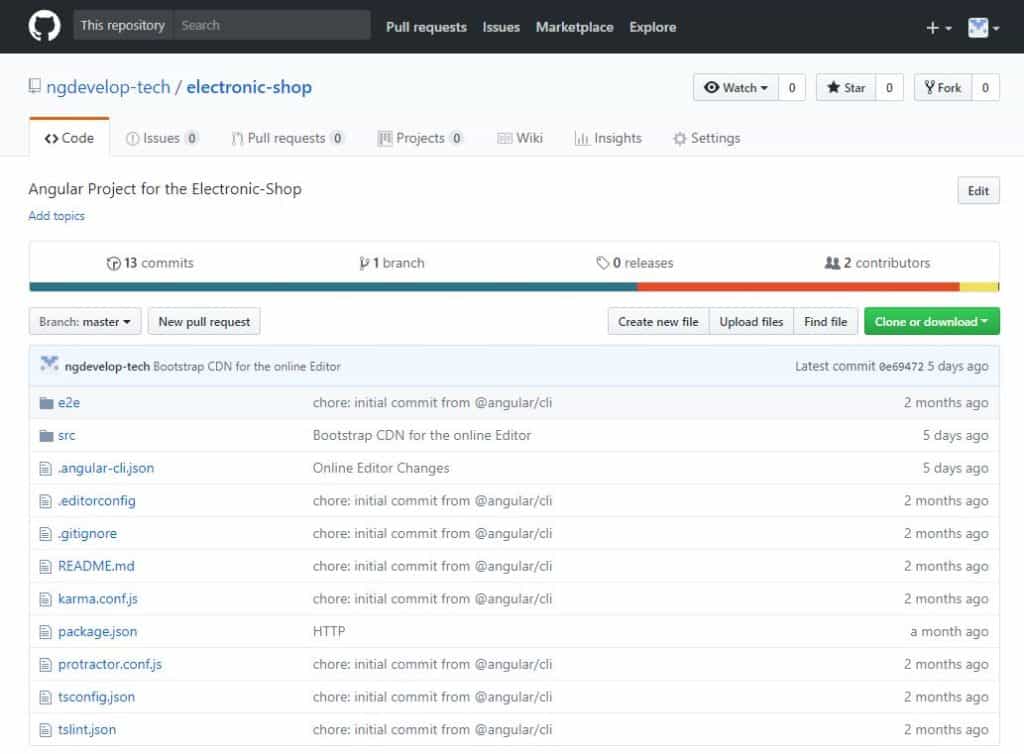
Task: Click the README.md file icon
Action: [45, 566]
